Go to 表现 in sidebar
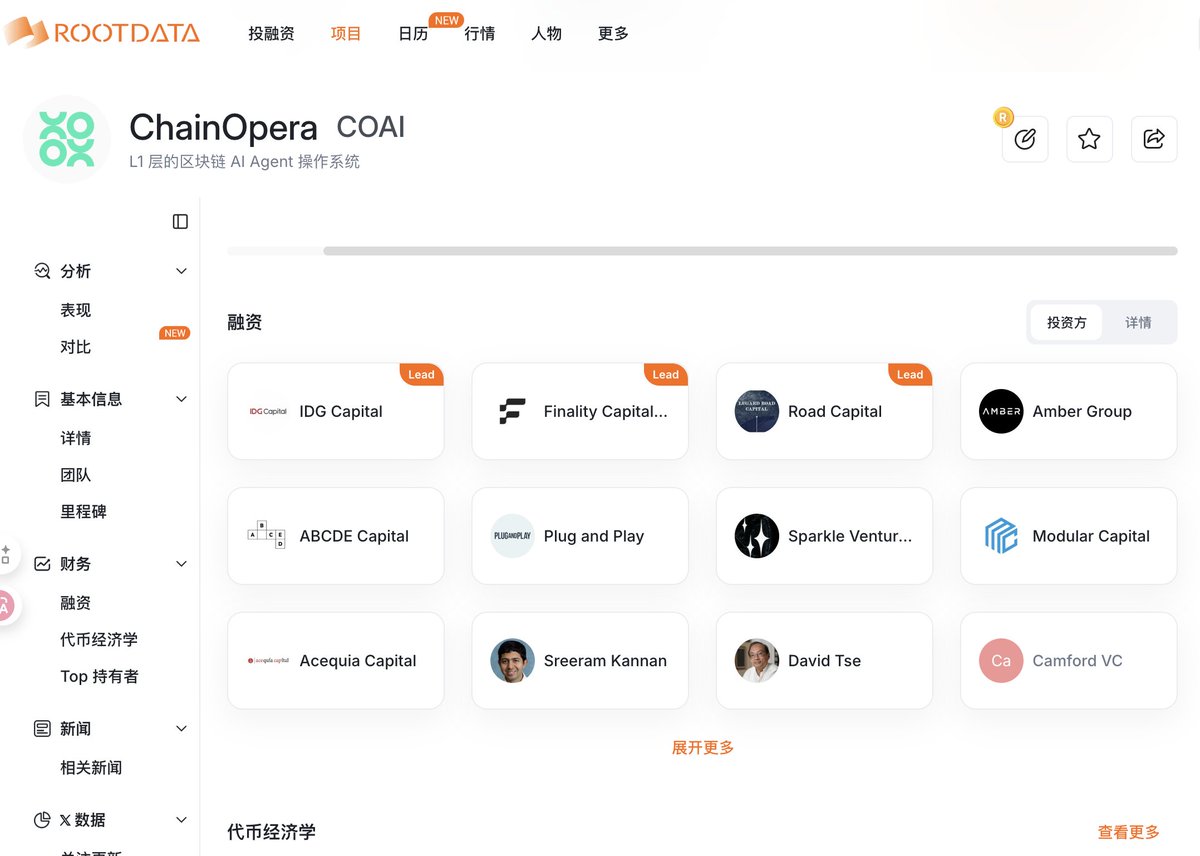The width and height of the screenshot is (1200, 856). click(76, 310)
